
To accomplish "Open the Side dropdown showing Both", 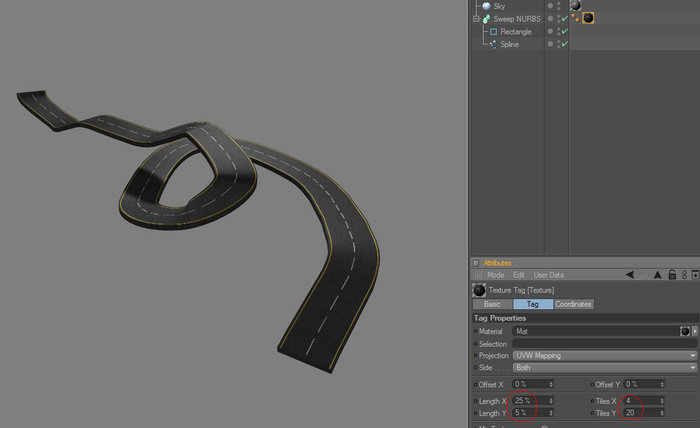I will click(605, 368).
